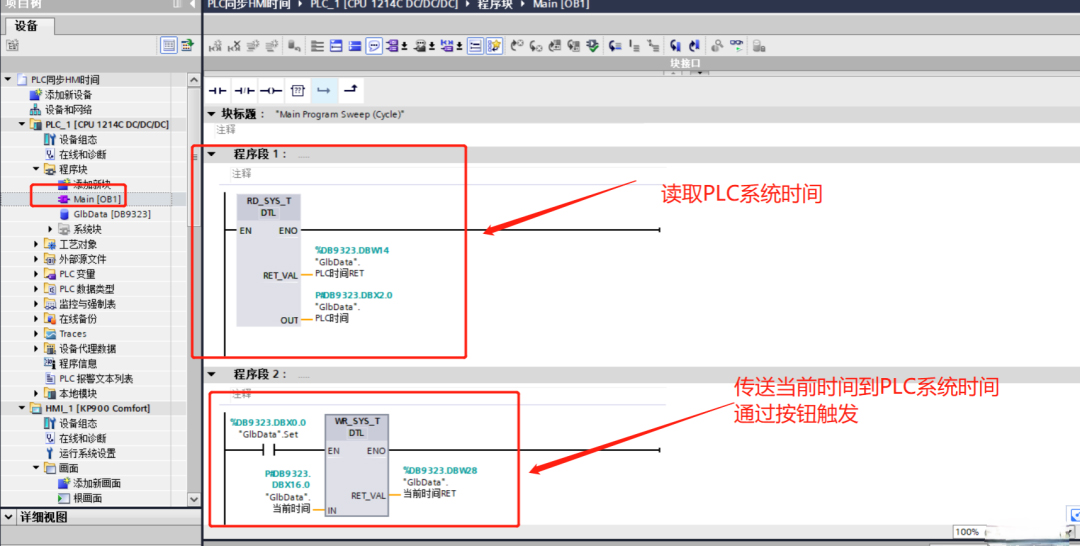Toggle the project tree table view icon
1080x546 pixels.
pyautogui.click(x=169, y=45)
